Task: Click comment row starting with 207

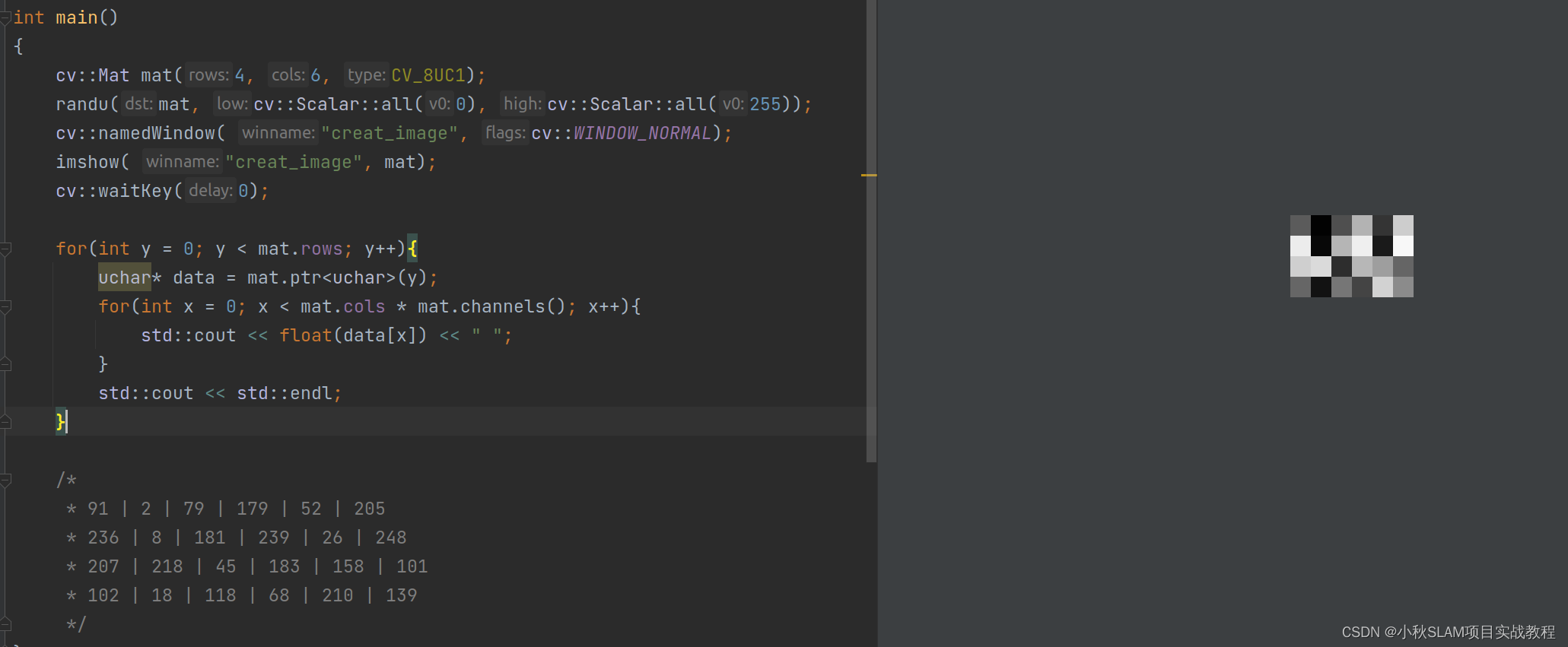Action: pyautogui.click(x=246, y=566)
